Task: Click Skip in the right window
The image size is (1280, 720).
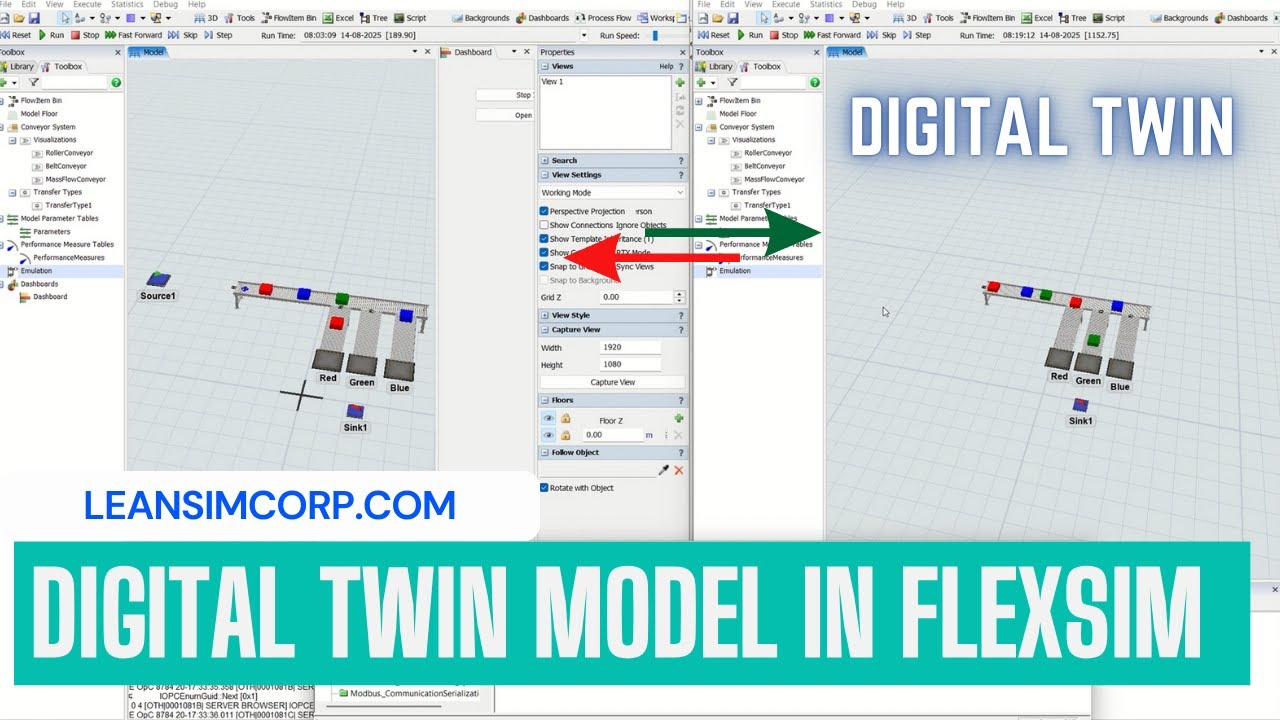Action: 882,35
